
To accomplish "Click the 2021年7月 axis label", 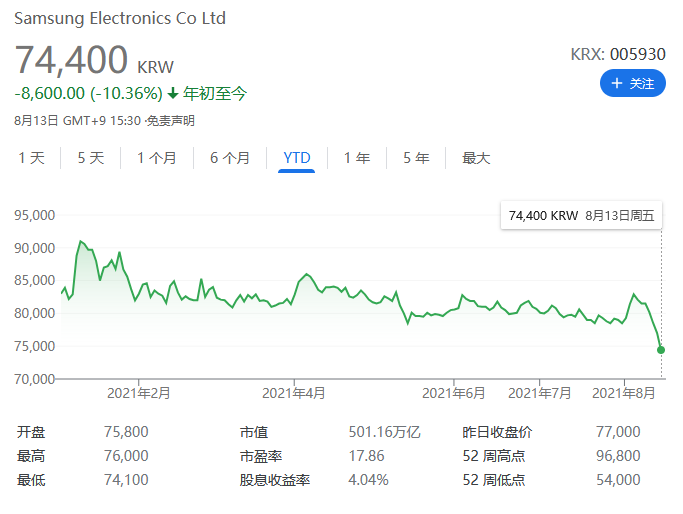I will tap(539, 393).
